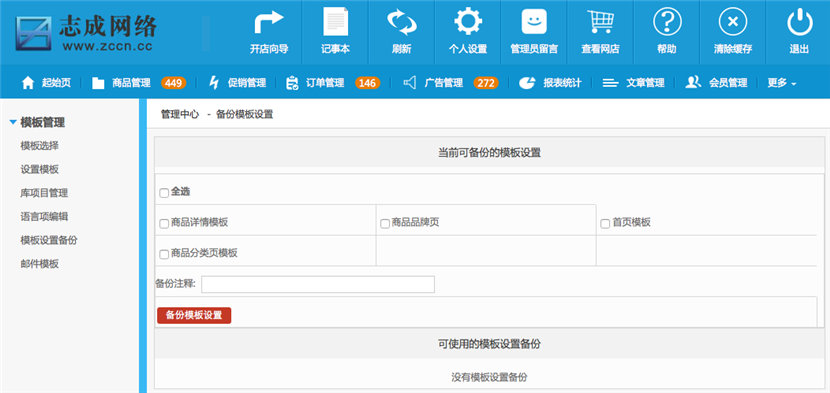Go to 模板选择 in sidebar
The image size is (830, 393).
click(39, 146)
